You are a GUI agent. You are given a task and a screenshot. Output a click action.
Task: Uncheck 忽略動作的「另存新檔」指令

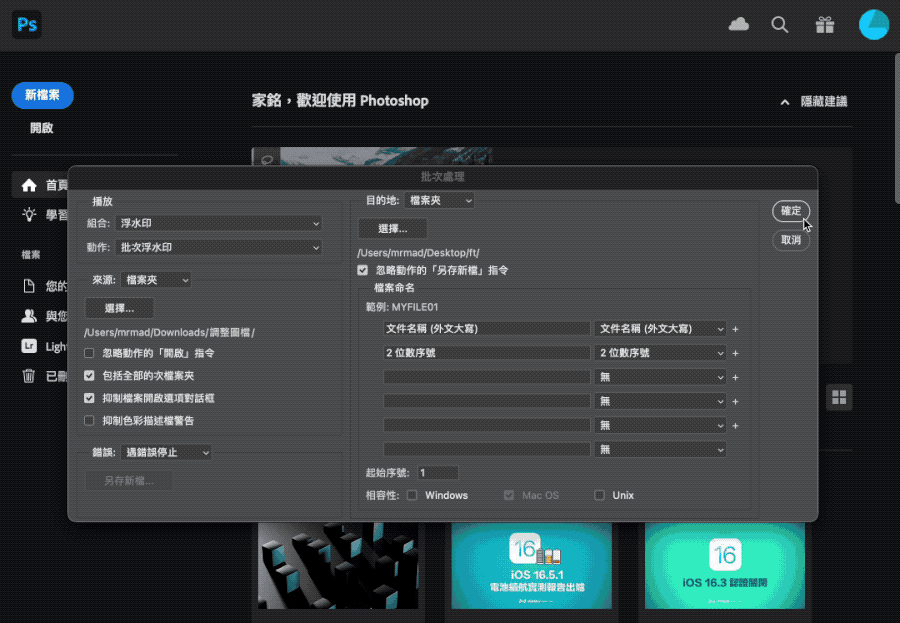362,270
